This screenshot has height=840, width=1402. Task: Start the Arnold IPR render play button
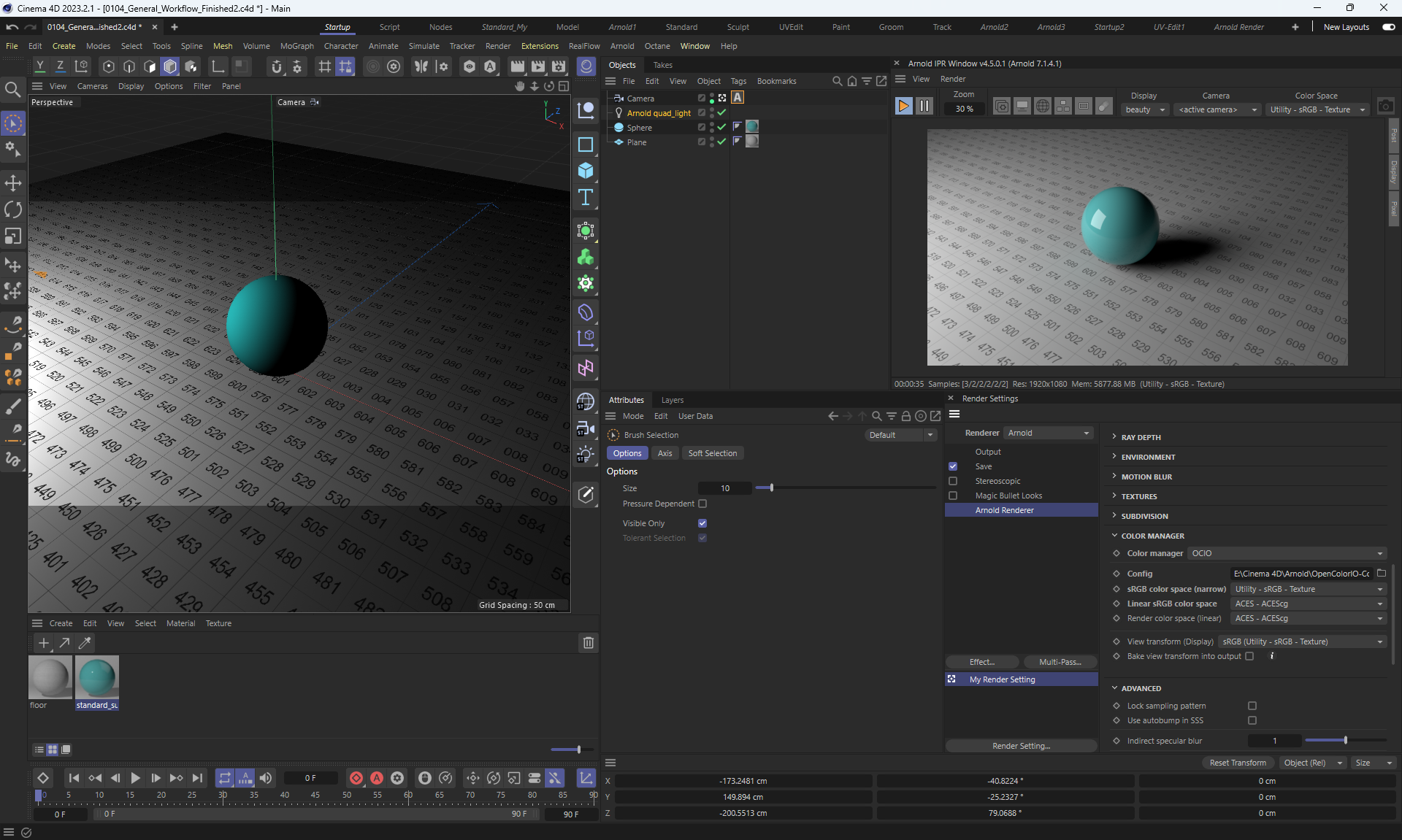pyautogui.click(x=903, y=106)
